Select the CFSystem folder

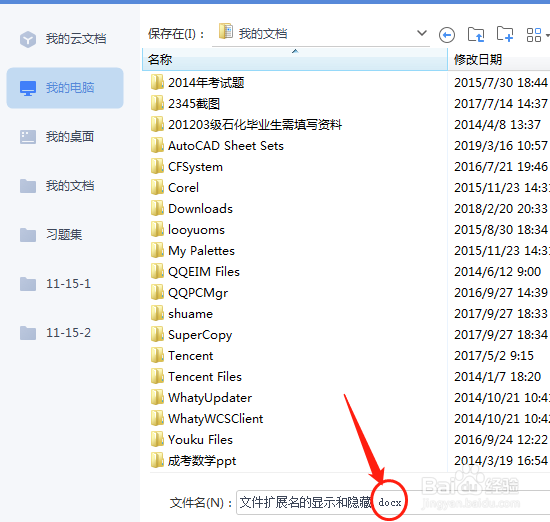tap(187, 167)
